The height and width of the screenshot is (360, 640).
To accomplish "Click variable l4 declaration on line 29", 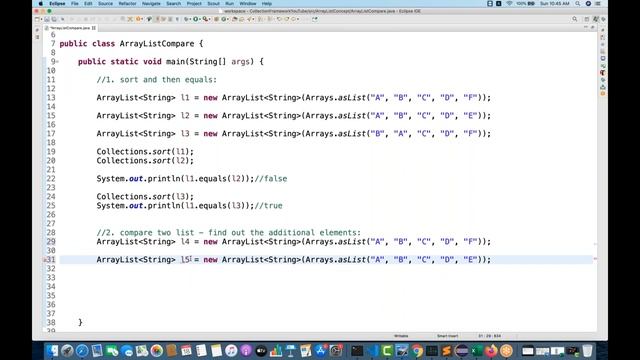I will point(185,242).
